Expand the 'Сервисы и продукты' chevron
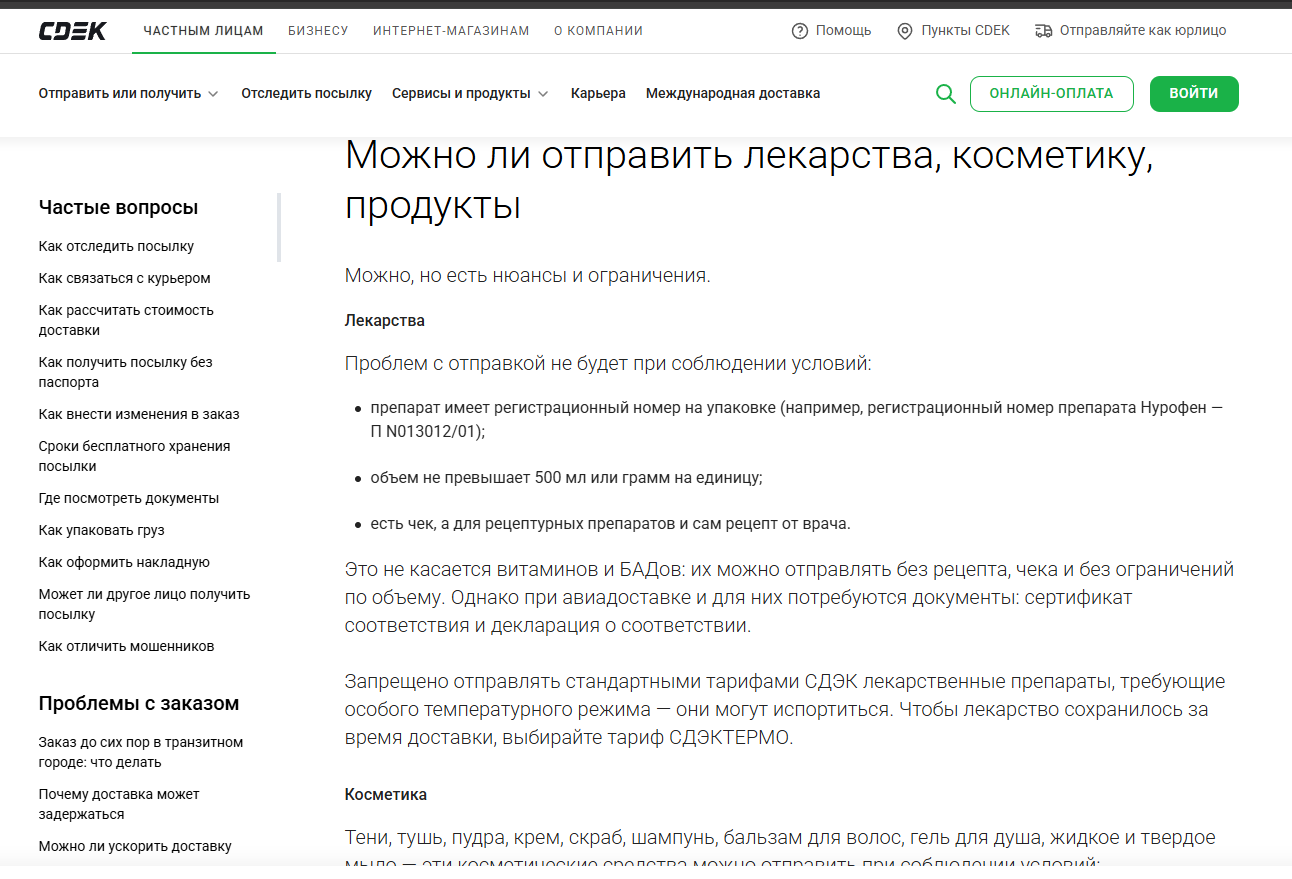The height and width of the screenshot is (879, 1292). (x=543, y=94)
